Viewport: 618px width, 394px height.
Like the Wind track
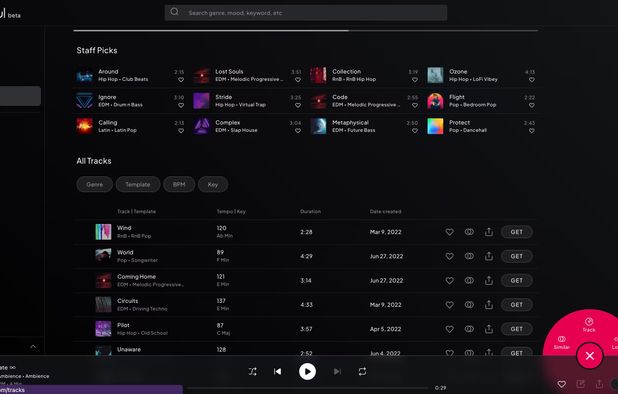[x=449, y=232]
